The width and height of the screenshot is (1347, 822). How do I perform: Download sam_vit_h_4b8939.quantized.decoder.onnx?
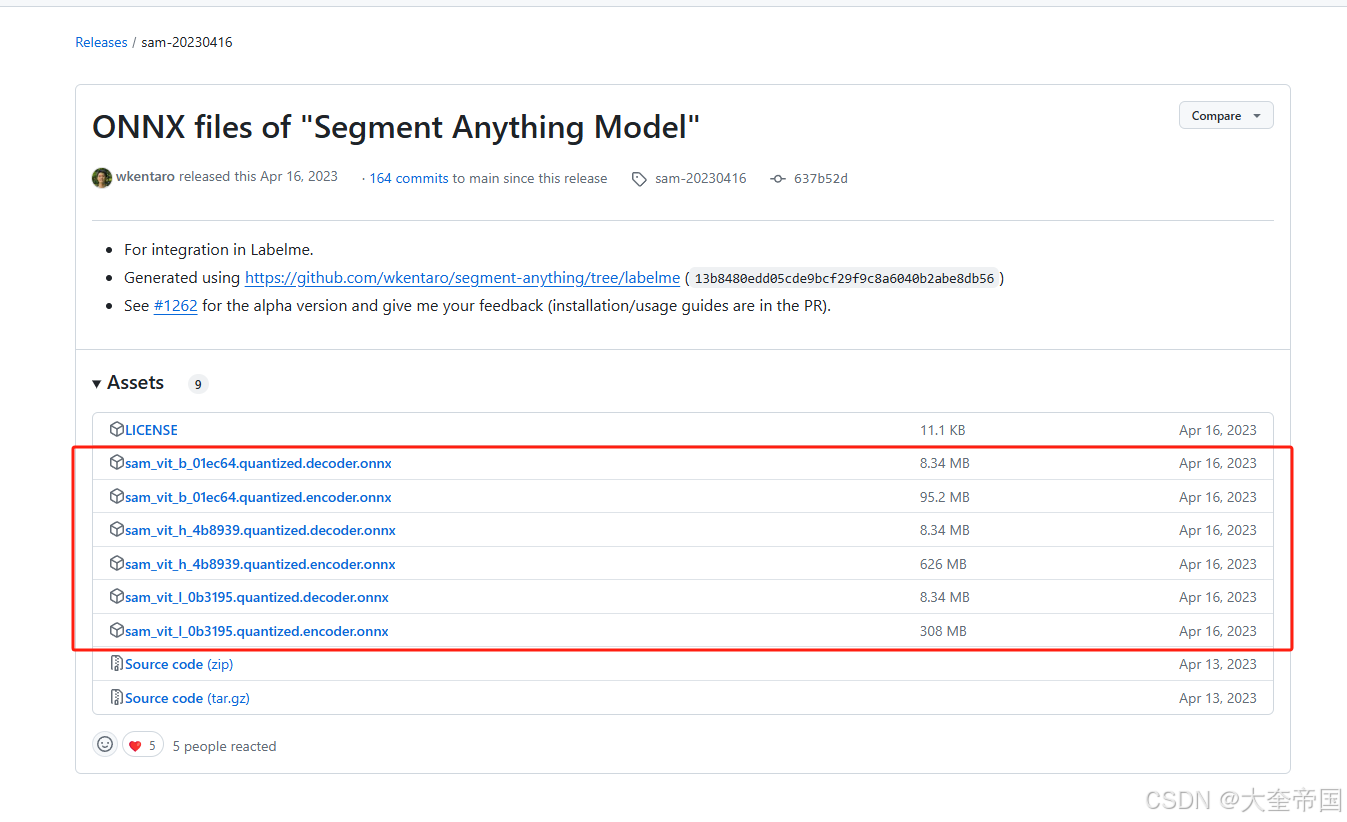[x=260, y=530]
